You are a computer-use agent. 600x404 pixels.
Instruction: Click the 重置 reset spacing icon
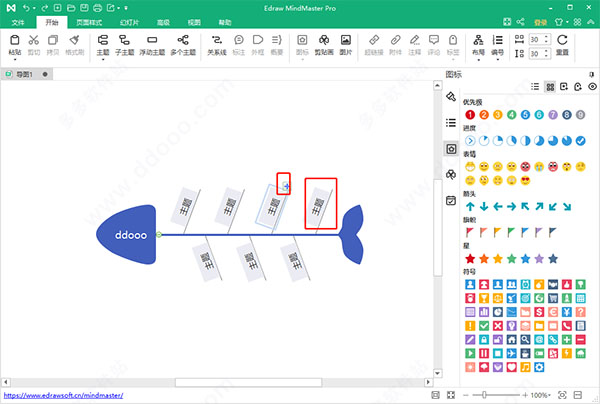pyautogui.click(x=562, y=40)
